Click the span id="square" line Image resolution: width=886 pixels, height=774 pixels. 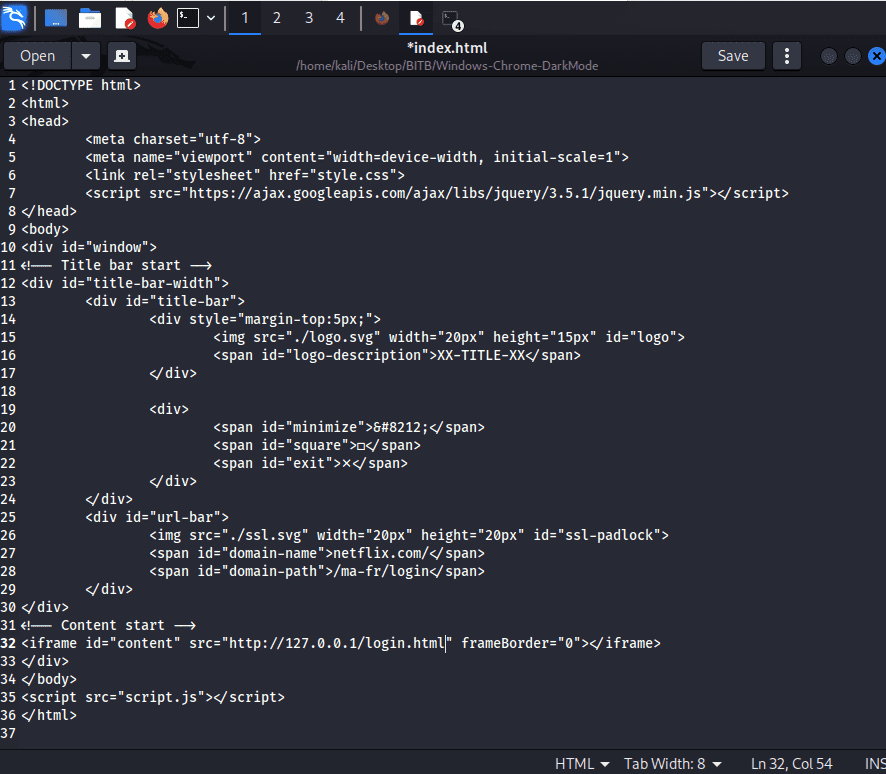317,445
